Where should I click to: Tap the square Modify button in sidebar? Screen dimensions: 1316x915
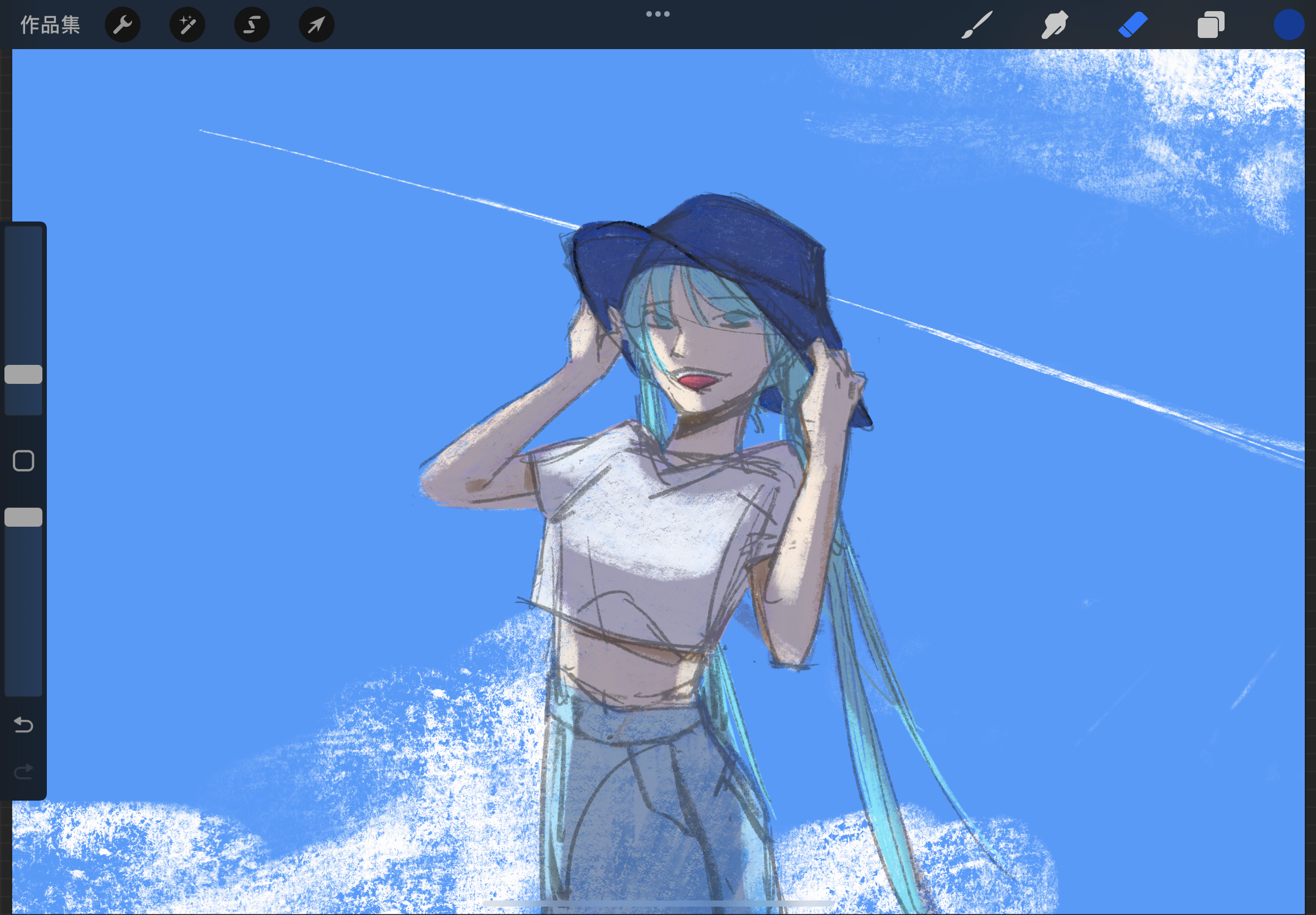(x=23, y=460)
